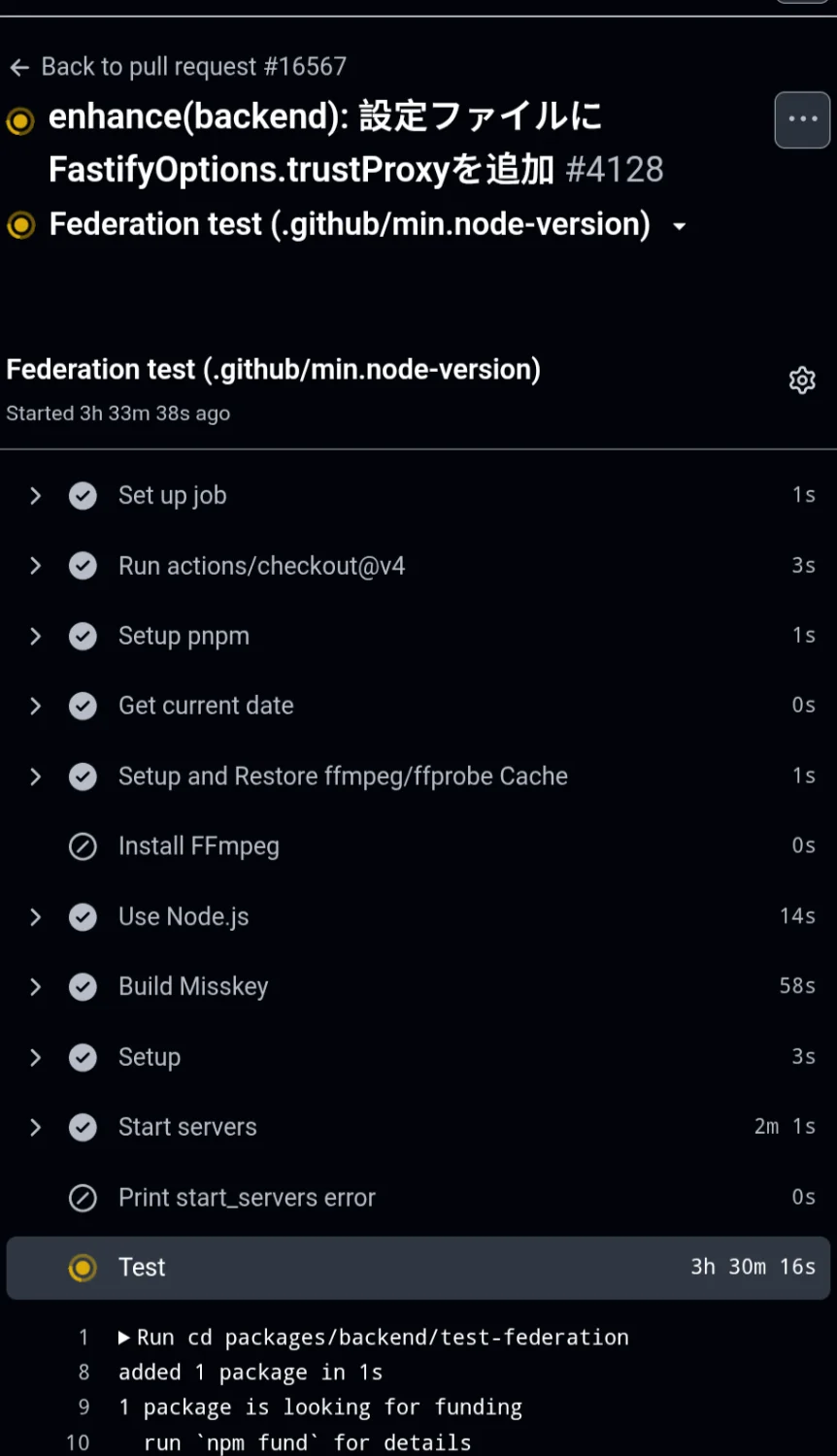Click the log settings gear icon
Image resolution: width=837 pixels, height=1456 pixels.
(x=802, y=381)
